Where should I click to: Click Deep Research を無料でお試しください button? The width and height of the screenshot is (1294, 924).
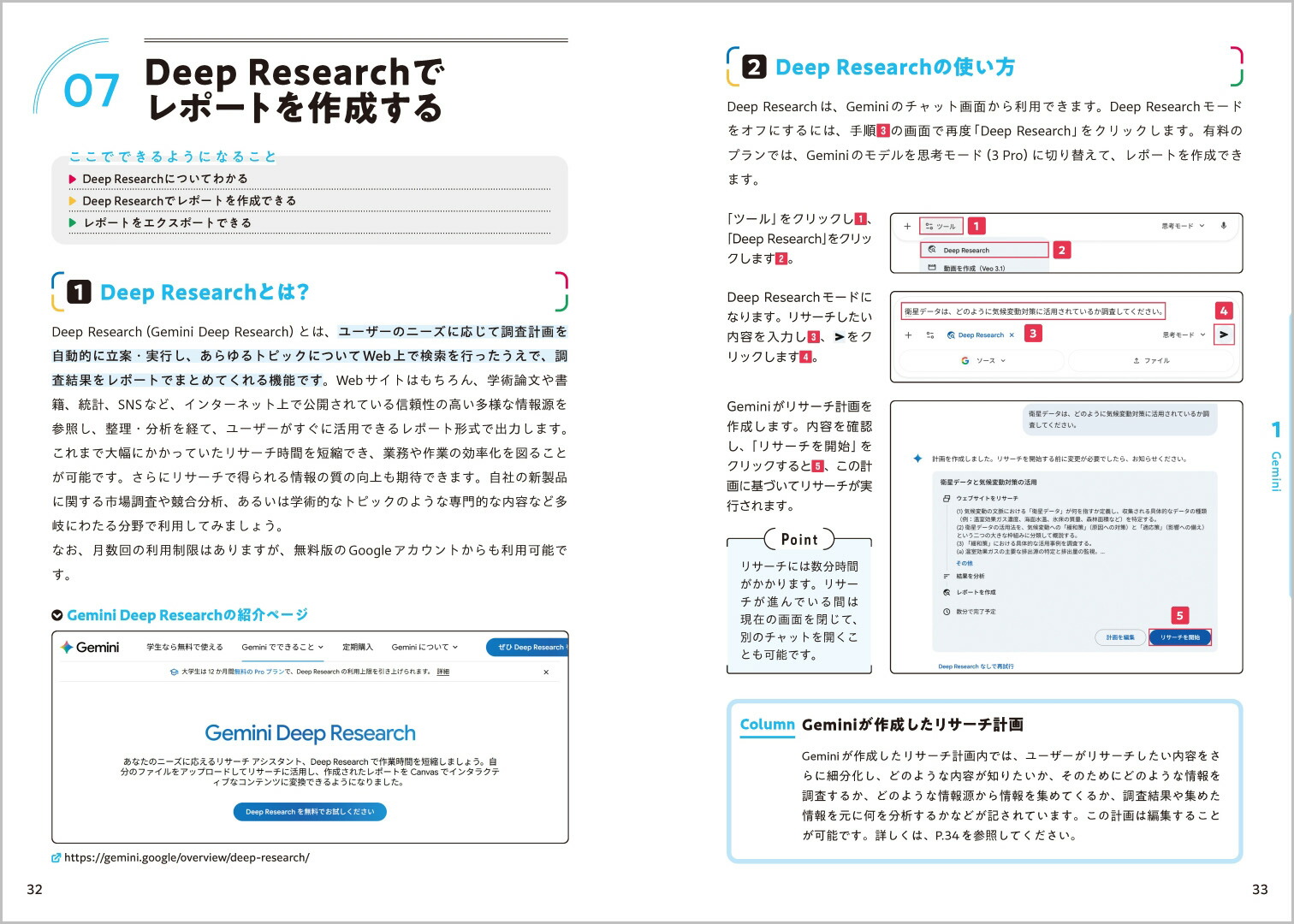click(x=310, y=812)
